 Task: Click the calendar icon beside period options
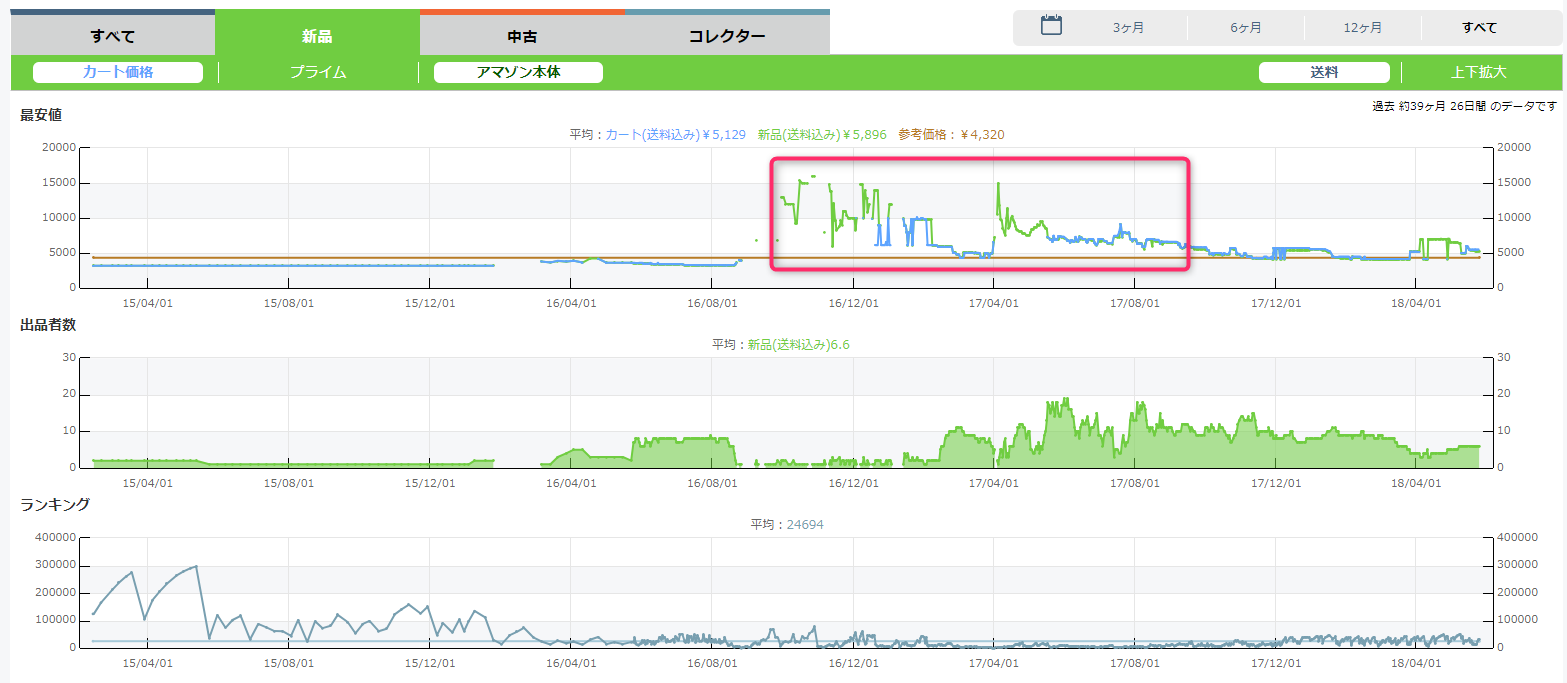click(x=1051, y=26)
